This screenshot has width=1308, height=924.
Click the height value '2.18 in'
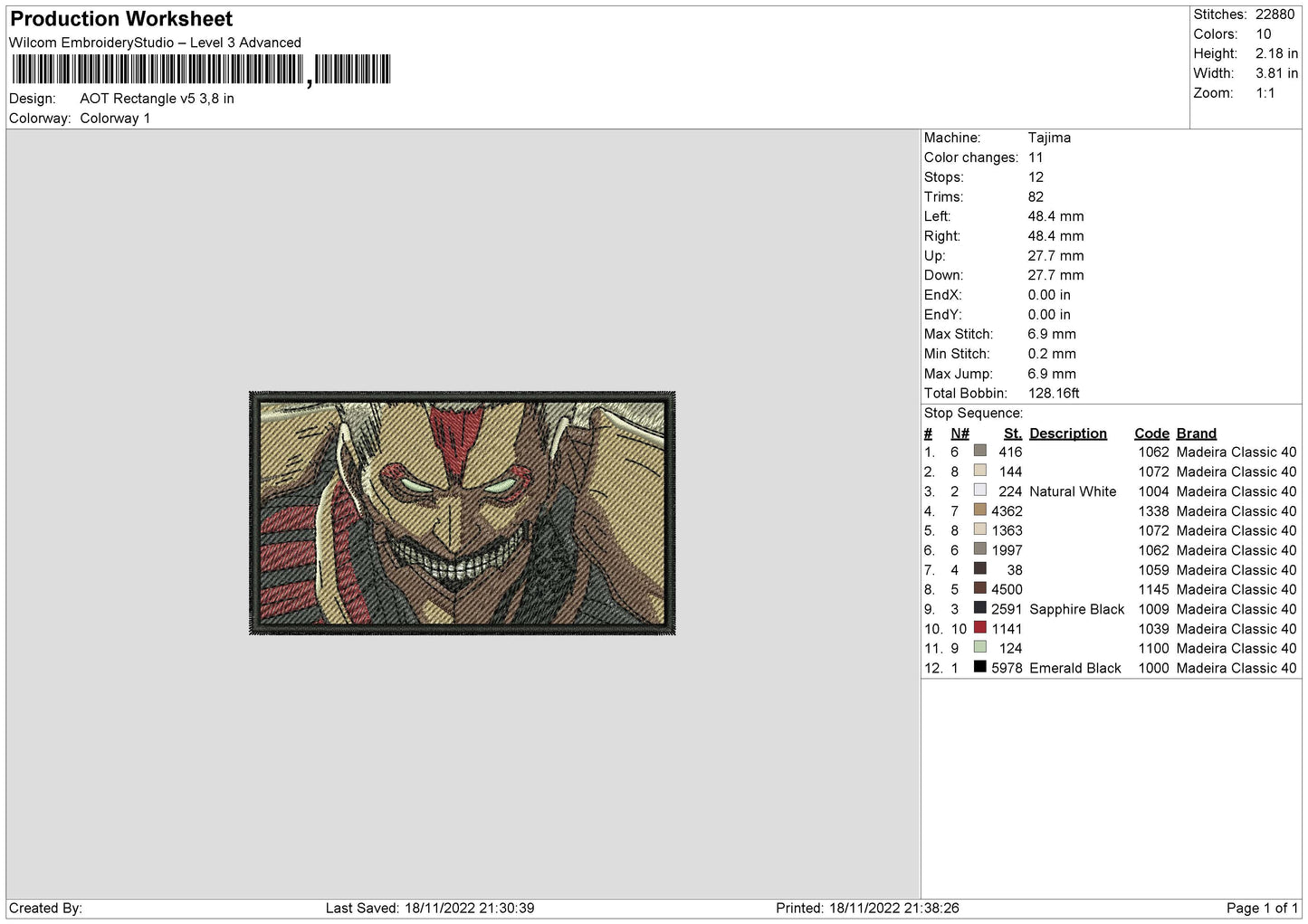(1276, 54)
